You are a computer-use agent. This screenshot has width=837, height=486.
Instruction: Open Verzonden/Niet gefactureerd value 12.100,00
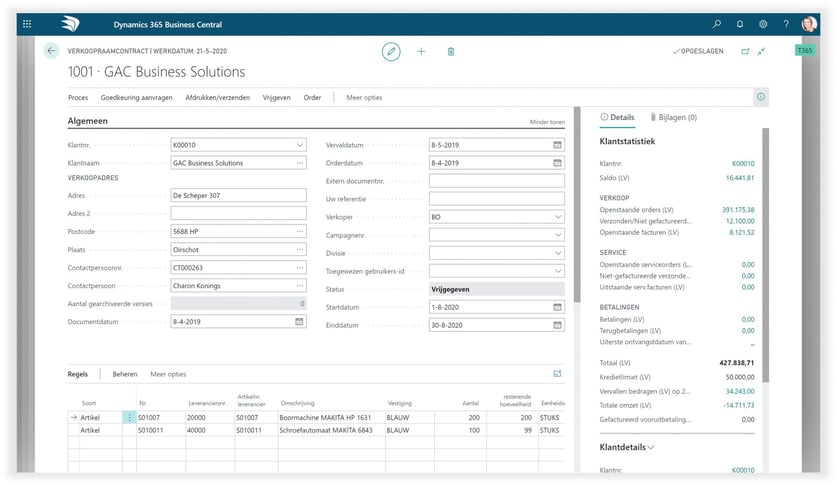click(740, 221)
